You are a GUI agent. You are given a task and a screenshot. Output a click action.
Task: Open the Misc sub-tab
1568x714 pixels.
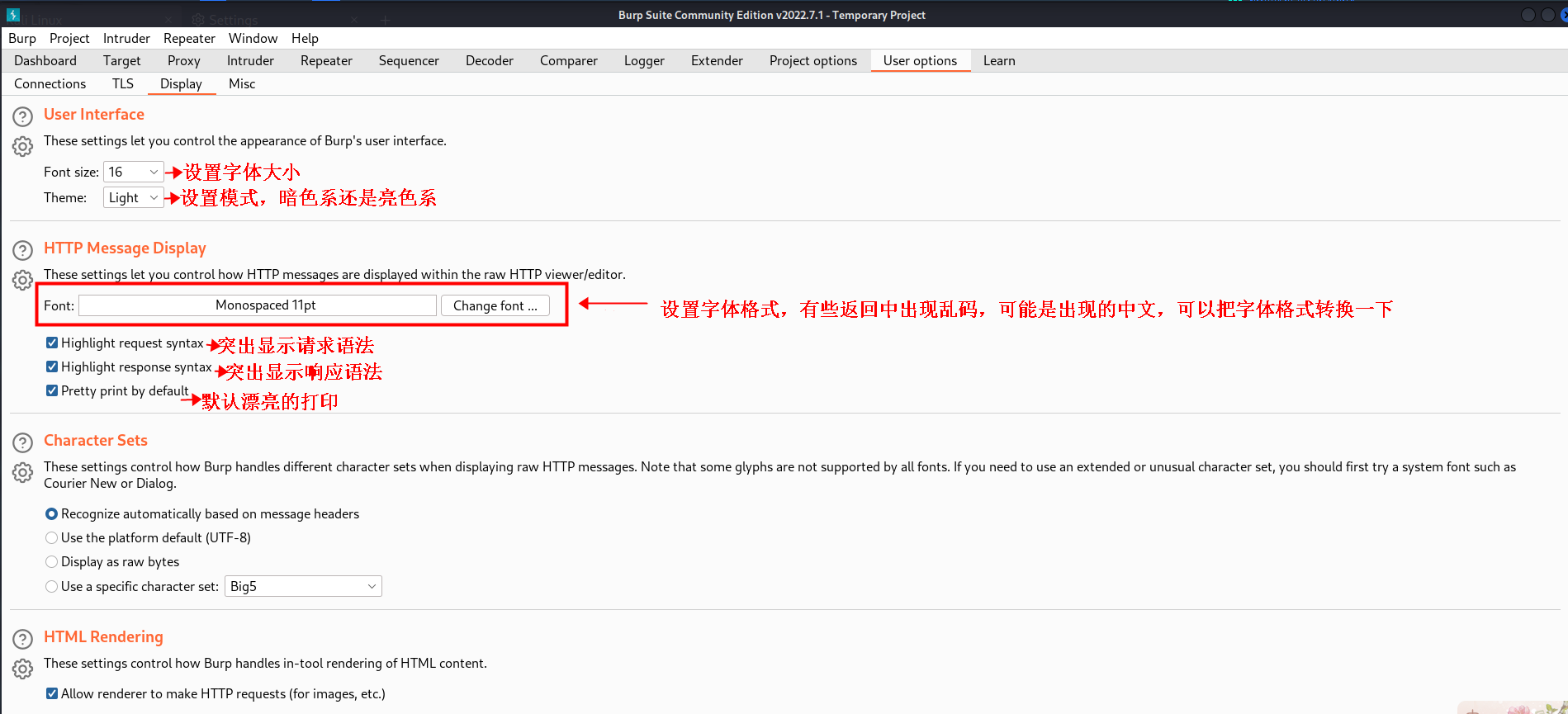point(242,83)
